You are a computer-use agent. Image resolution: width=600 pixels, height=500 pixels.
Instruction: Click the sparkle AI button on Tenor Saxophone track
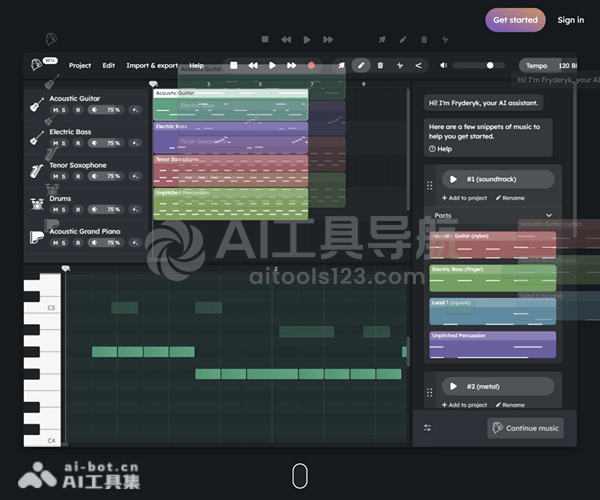coord(135,176)
